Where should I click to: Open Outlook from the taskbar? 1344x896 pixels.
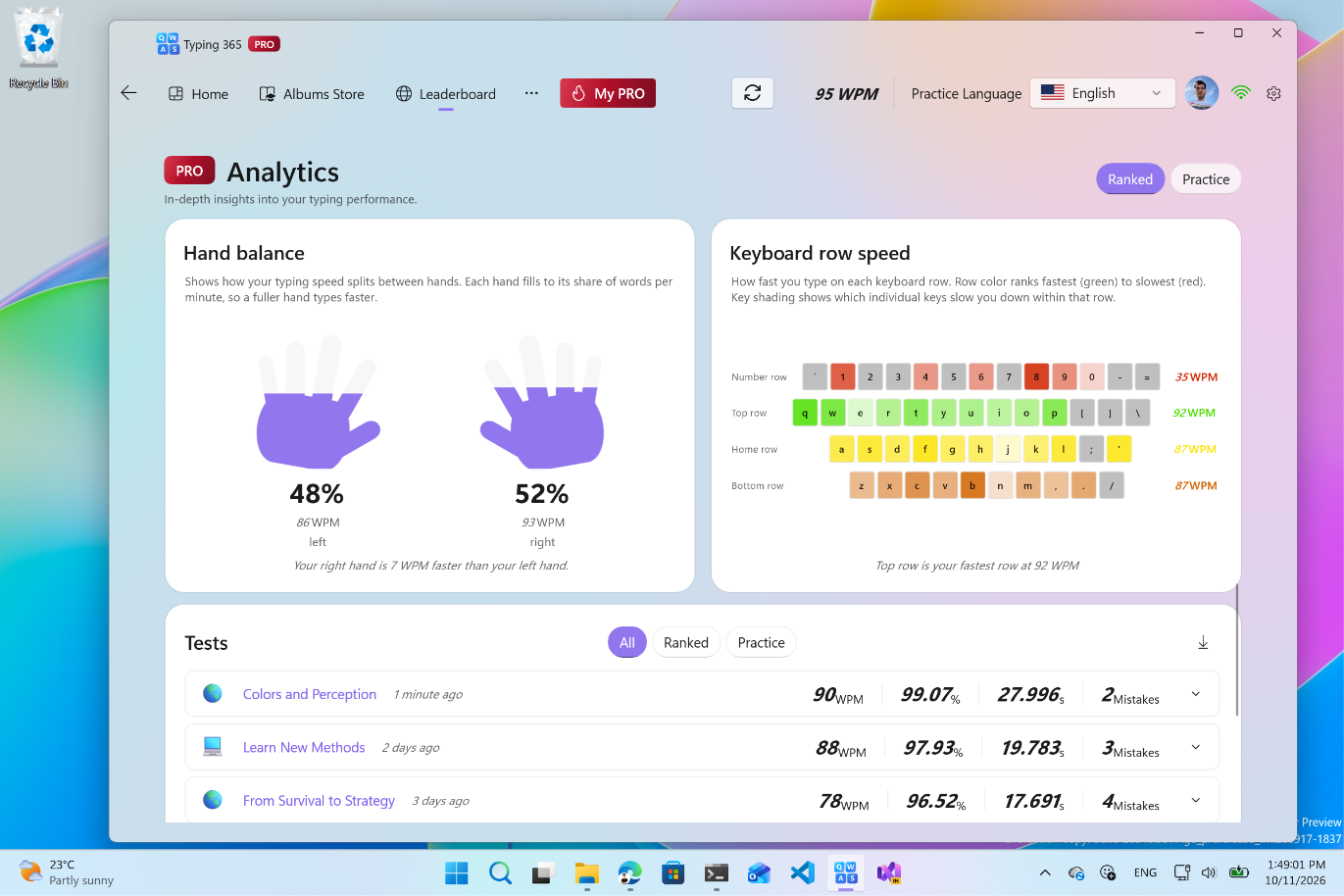click(x=759, y=872)
